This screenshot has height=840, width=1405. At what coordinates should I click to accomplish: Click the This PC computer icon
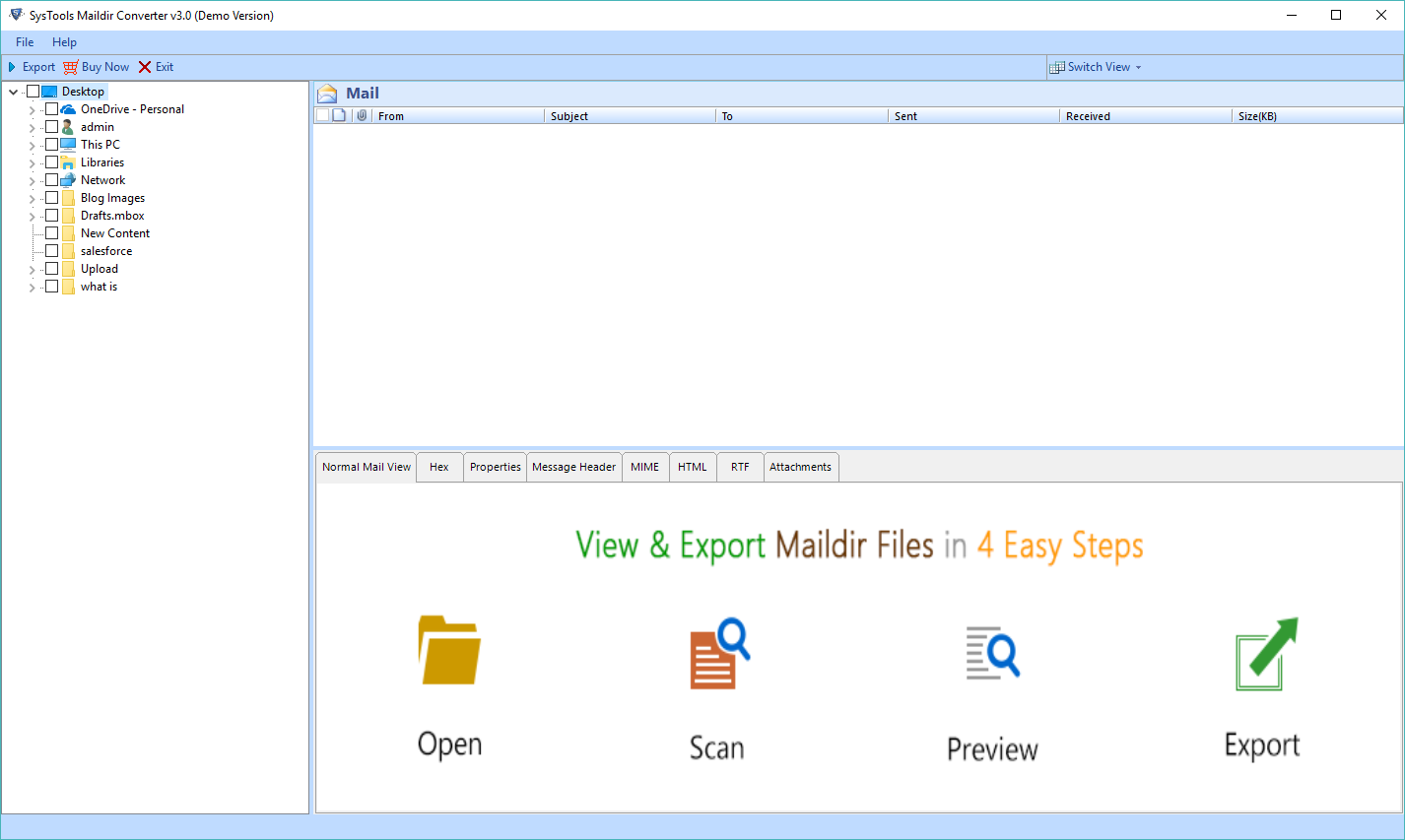(68, 145)
